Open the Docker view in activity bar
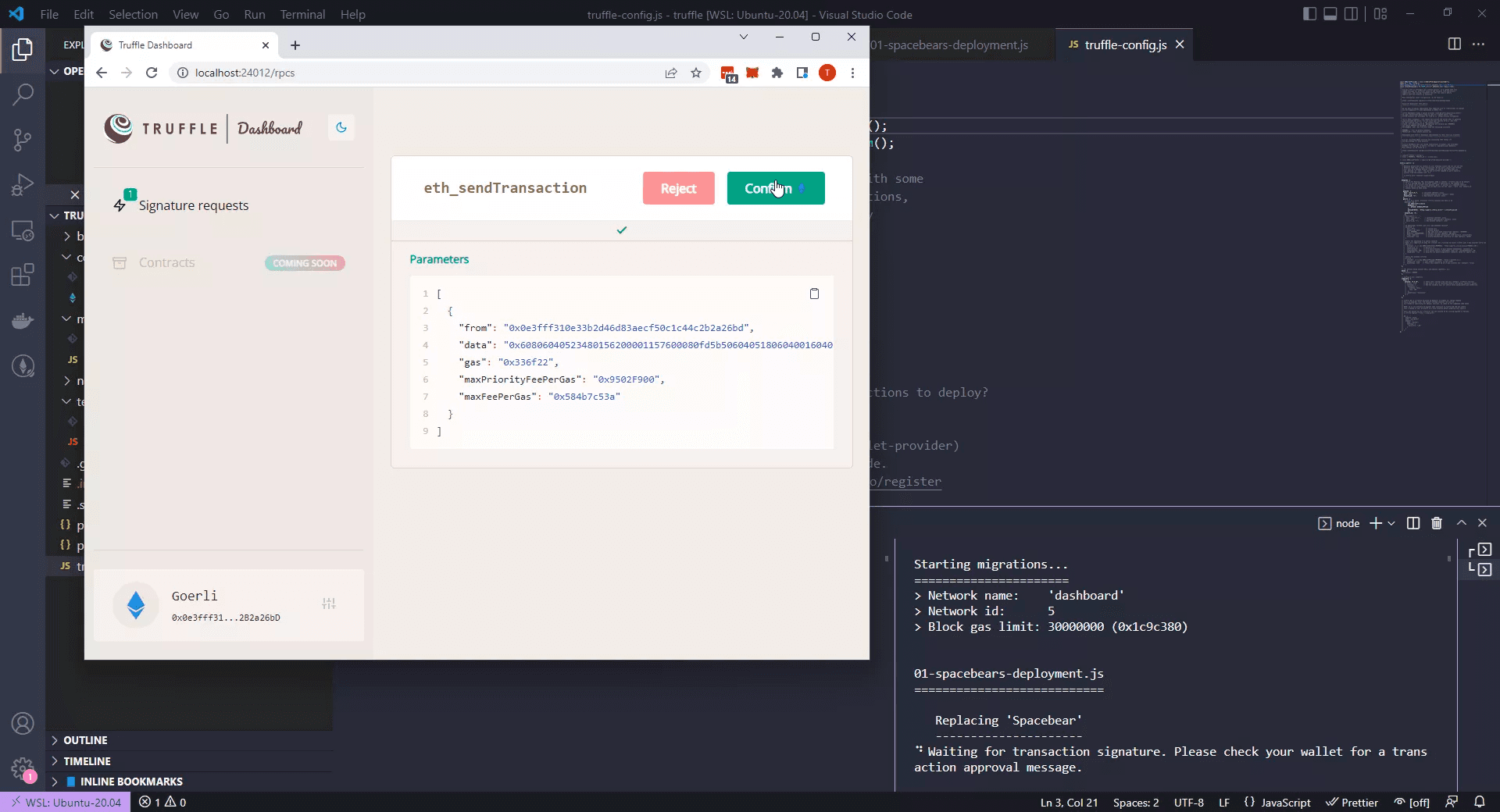This screenshot has height=812, width=1500. 23,320
